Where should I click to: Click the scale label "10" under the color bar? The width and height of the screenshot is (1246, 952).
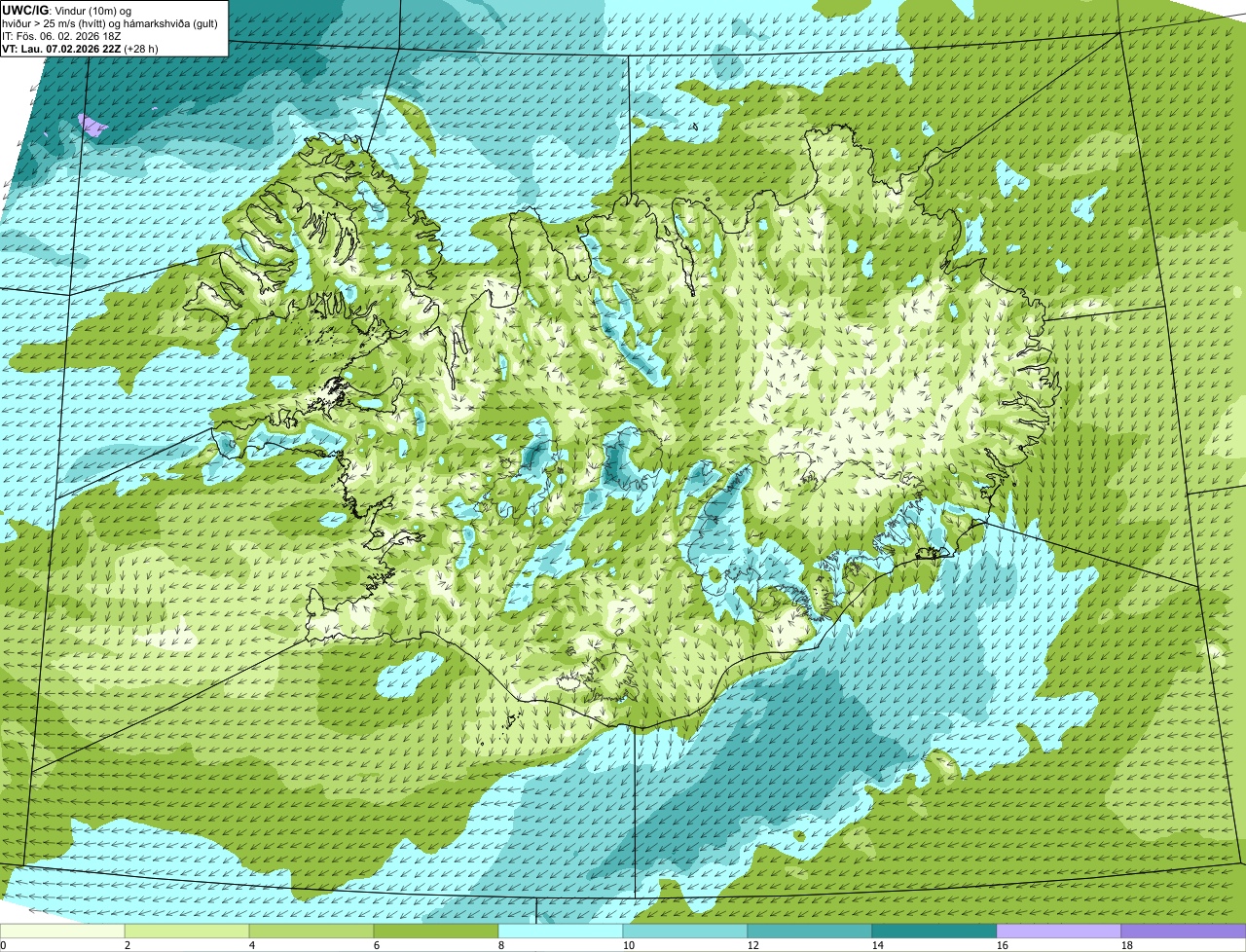pos(629,945)
